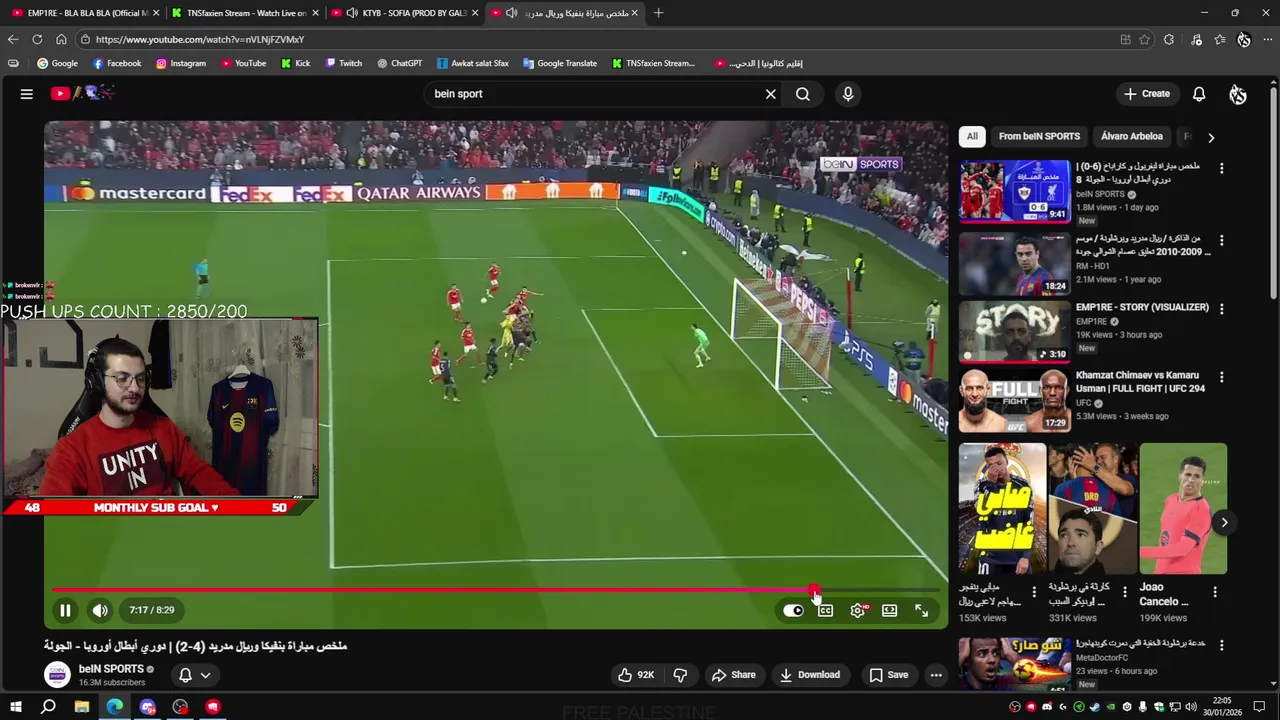Open YouTube notifications bell

coord(1198,94)
